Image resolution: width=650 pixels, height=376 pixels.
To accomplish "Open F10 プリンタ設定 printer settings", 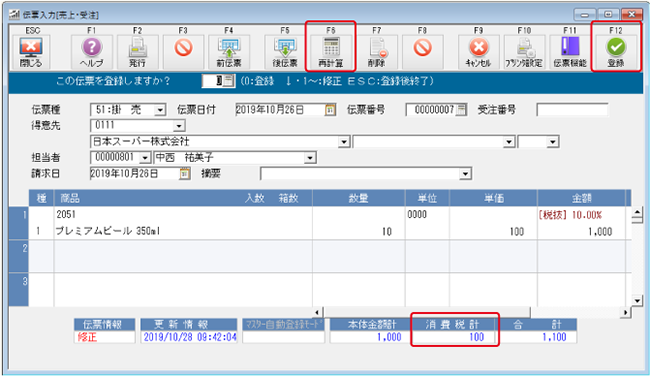I will (x=524, y=52).
